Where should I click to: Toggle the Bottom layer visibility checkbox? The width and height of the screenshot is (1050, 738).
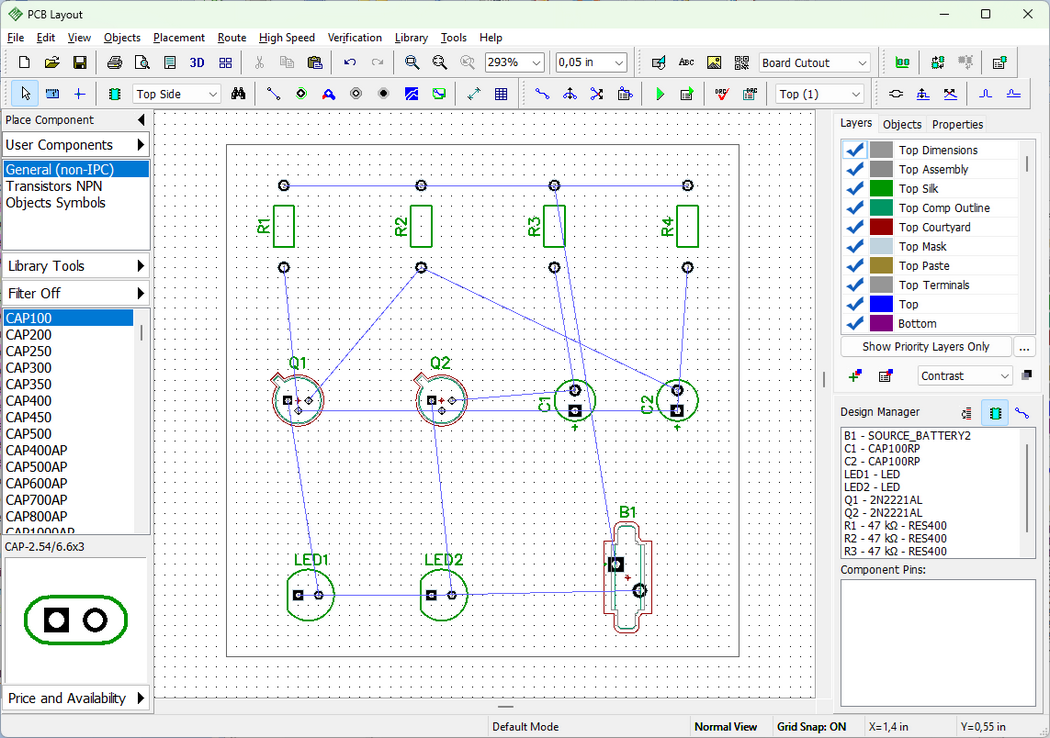854,323
